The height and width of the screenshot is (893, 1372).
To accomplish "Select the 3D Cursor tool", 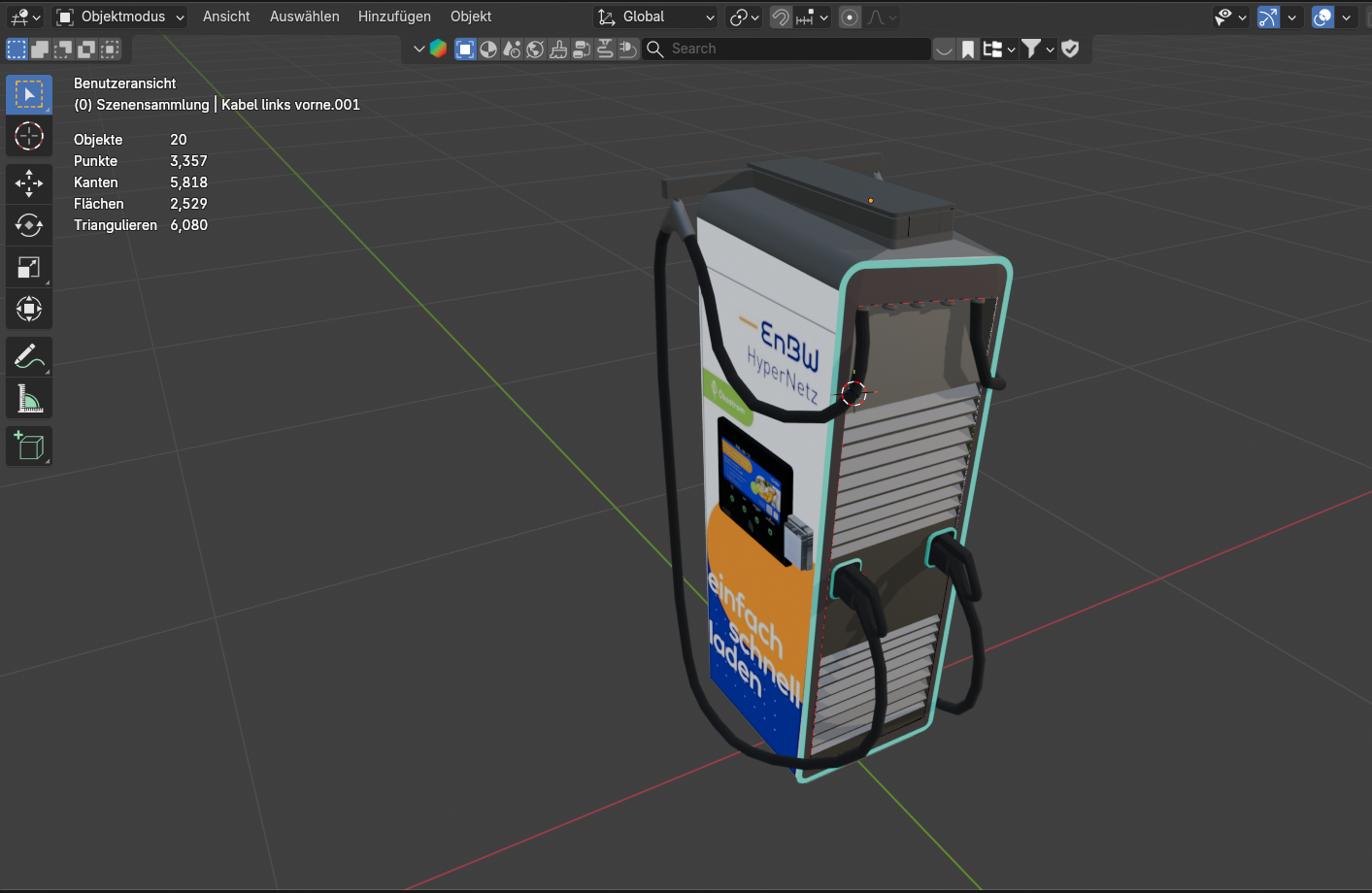I will pos(29,136).
